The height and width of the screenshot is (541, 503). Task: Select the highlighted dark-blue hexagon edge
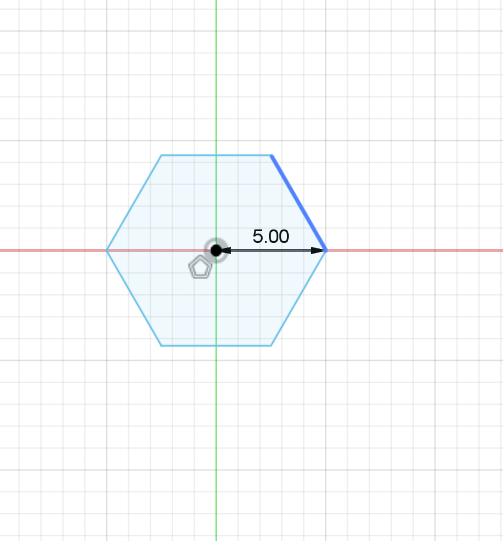click(299, 203)
